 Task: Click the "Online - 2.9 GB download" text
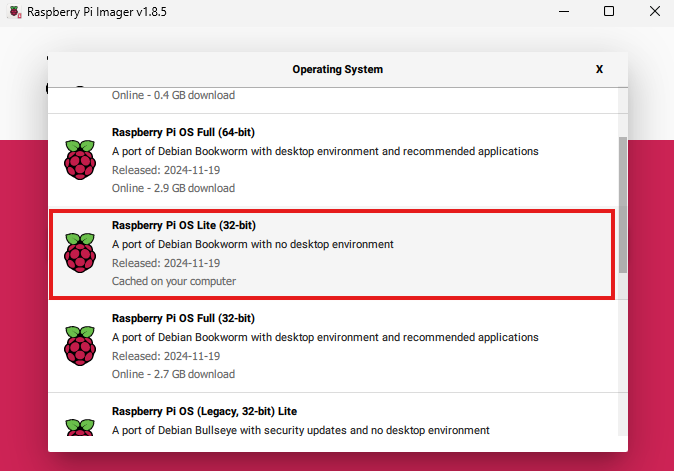click(173, 188)
